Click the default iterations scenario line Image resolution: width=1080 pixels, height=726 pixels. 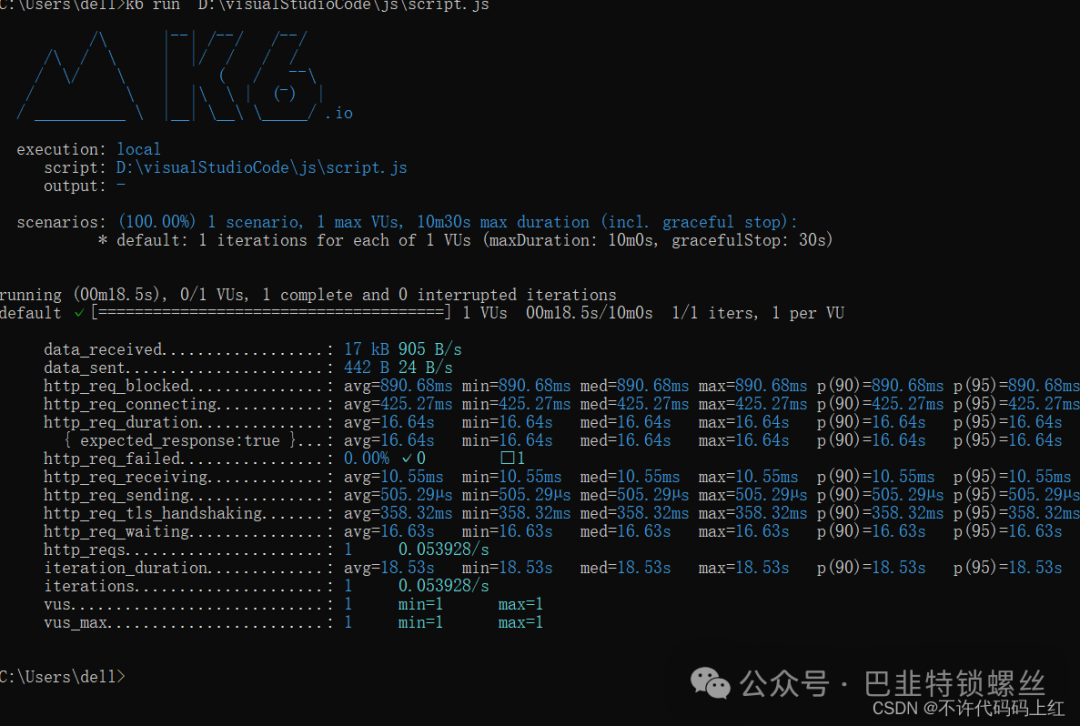[x=466, y=240]
